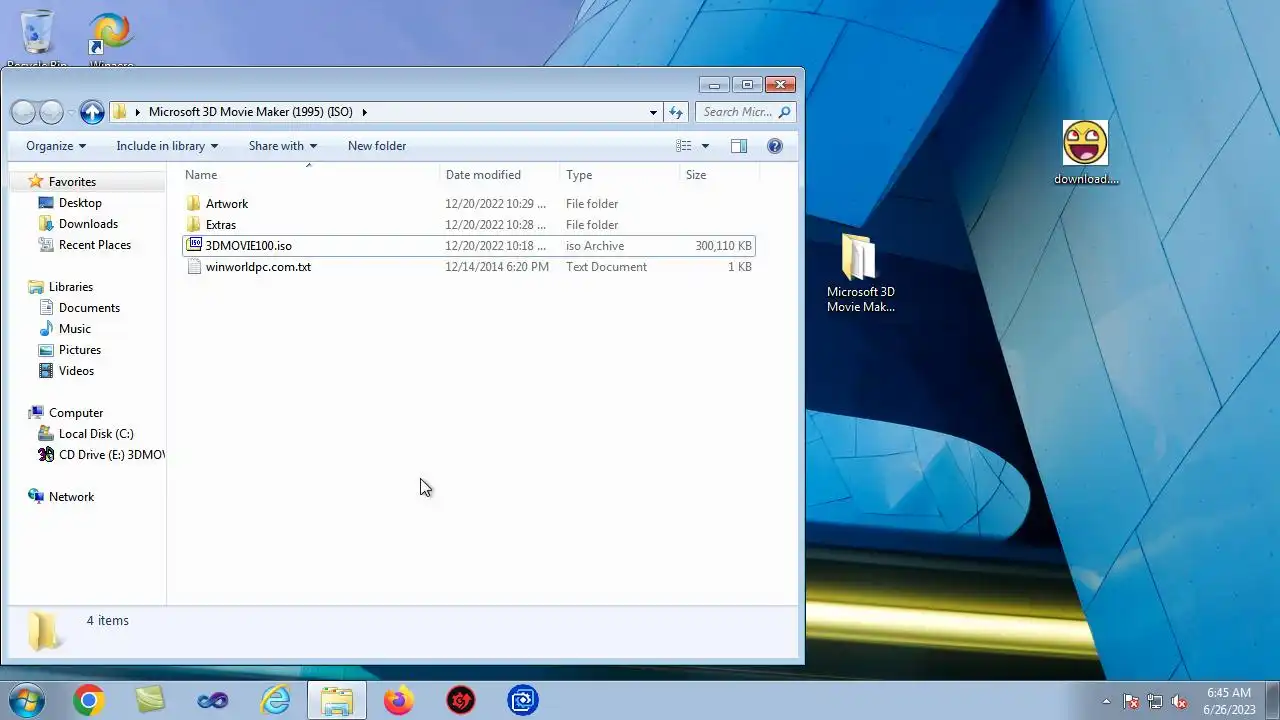Click the infinity-loop taskbar icon

tap(212, 701)
